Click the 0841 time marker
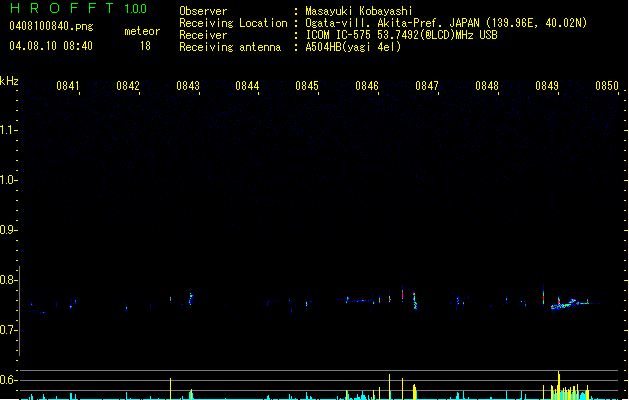This screenshot has height=400, width=629. (x=67, y=86)
